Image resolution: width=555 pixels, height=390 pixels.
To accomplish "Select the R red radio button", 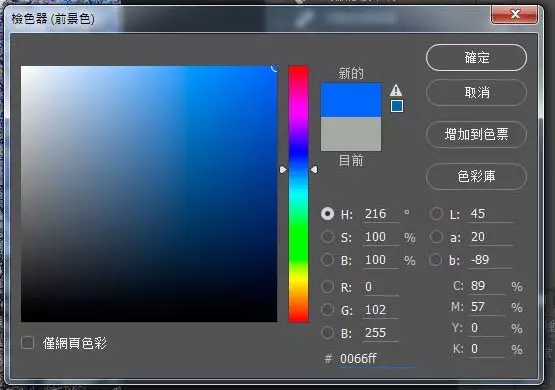I will tap(327, 286).
